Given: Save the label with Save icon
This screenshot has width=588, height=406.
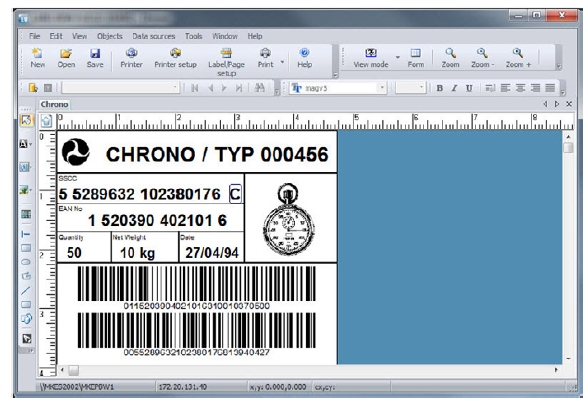Looking at the screenshot, I should pos(95,57).
